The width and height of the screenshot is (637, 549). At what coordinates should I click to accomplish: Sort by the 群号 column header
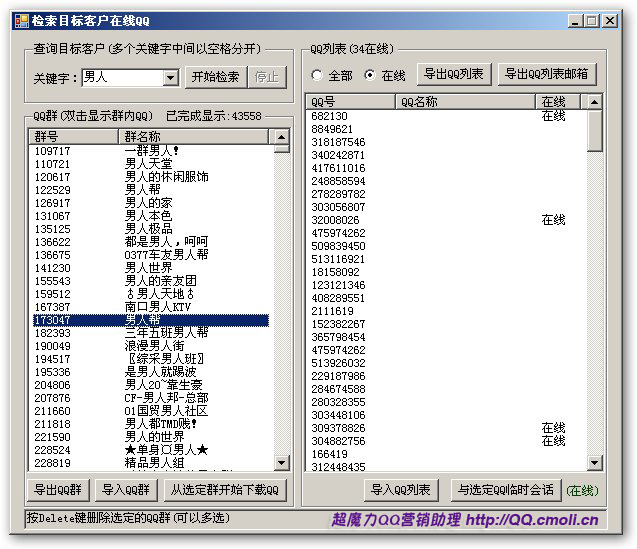[74, 136]
